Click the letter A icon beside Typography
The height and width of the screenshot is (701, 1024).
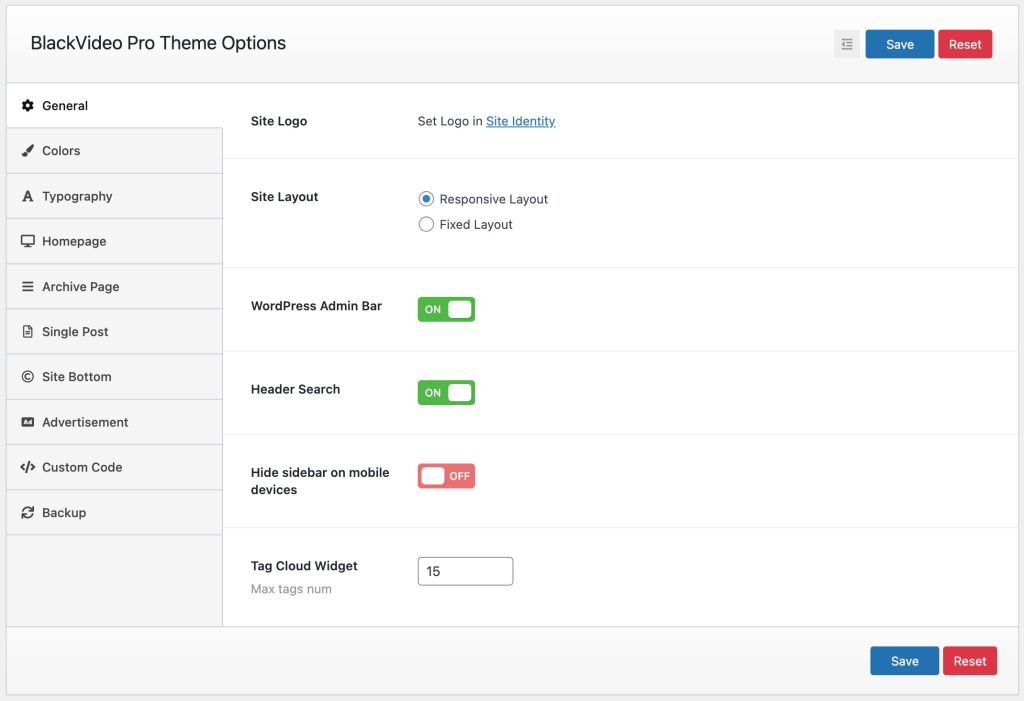(x=27, y=196)
